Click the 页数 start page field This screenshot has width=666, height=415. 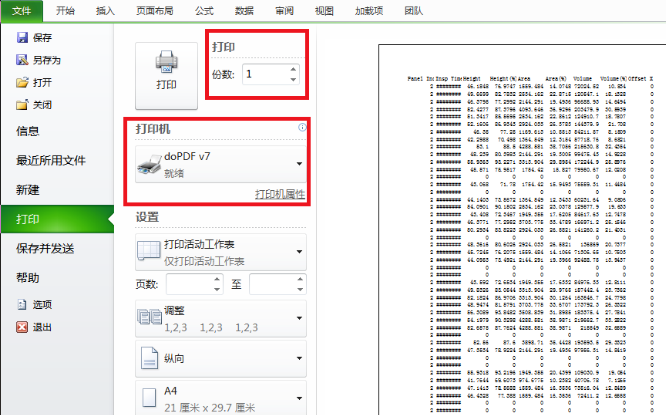coord(189,284)
